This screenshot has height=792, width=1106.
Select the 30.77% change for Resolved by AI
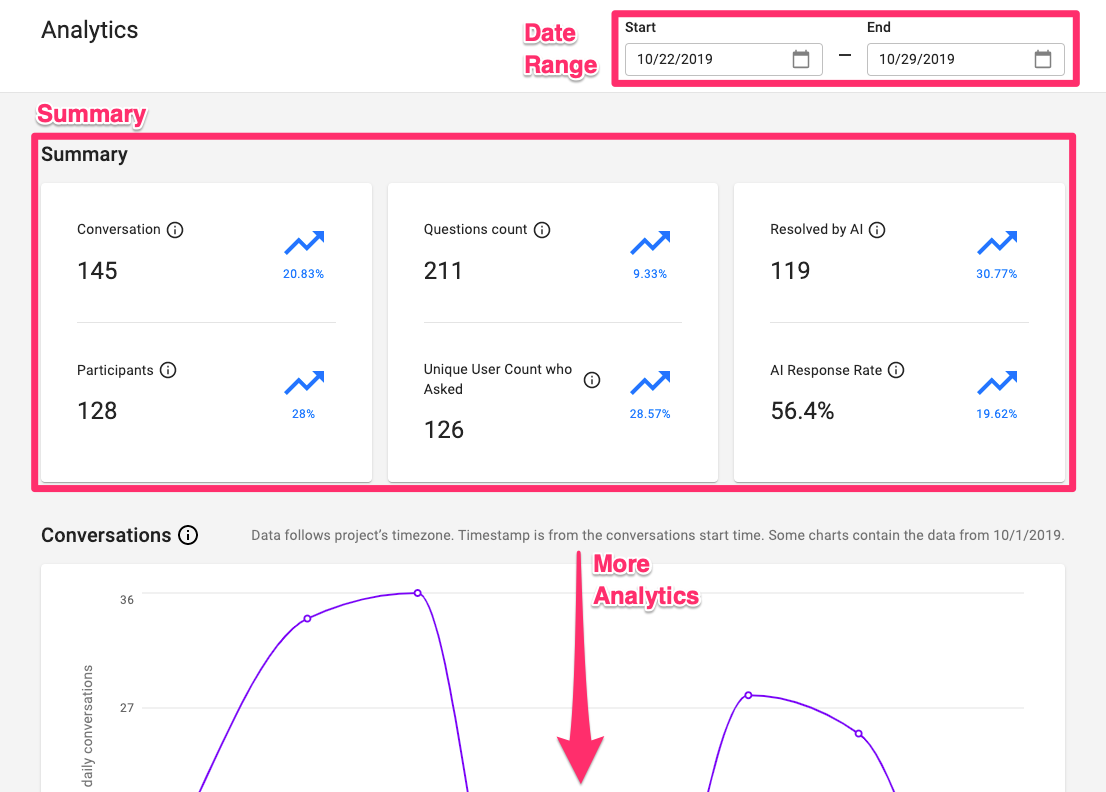pyautogui.click(x=997, y=274)
